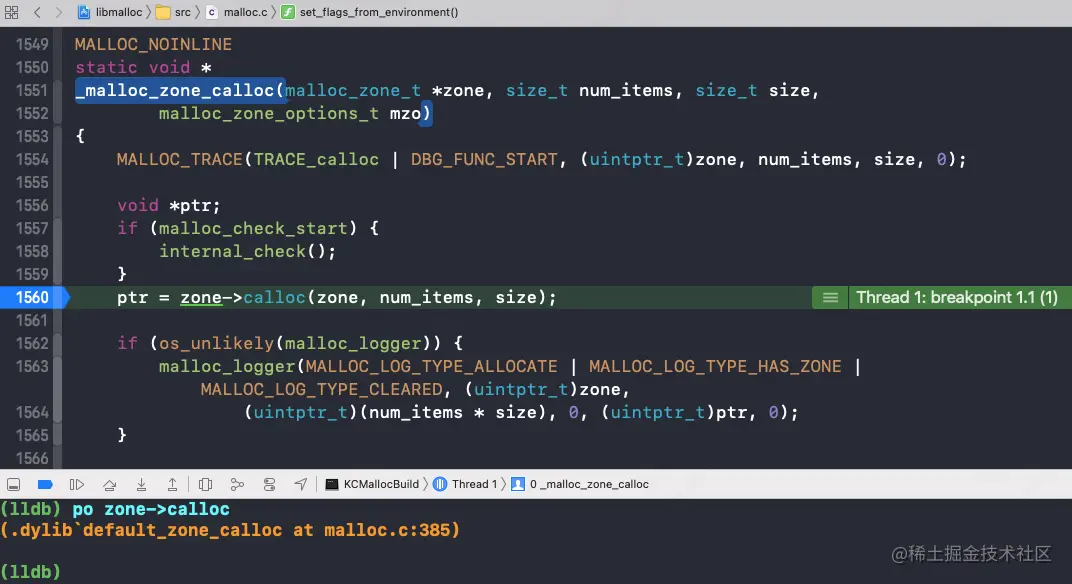Click the malloc_zone_options_t type
The height and width of the screenshot is (584, 1072).
point(269,114)
